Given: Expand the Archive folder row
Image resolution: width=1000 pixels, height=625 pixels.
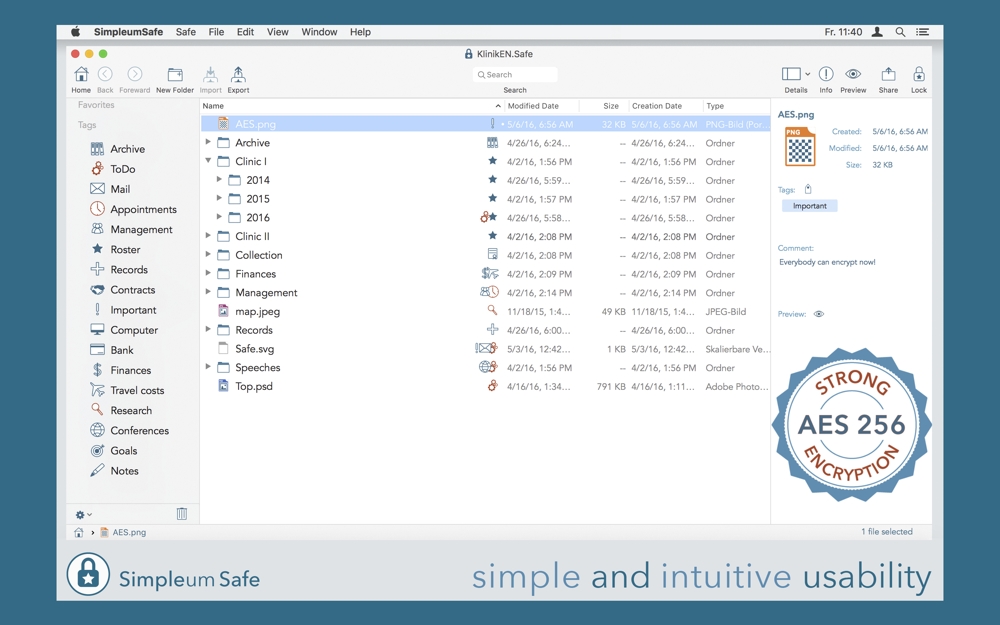Looking at the screenshot, I should [x=208, y=142].
